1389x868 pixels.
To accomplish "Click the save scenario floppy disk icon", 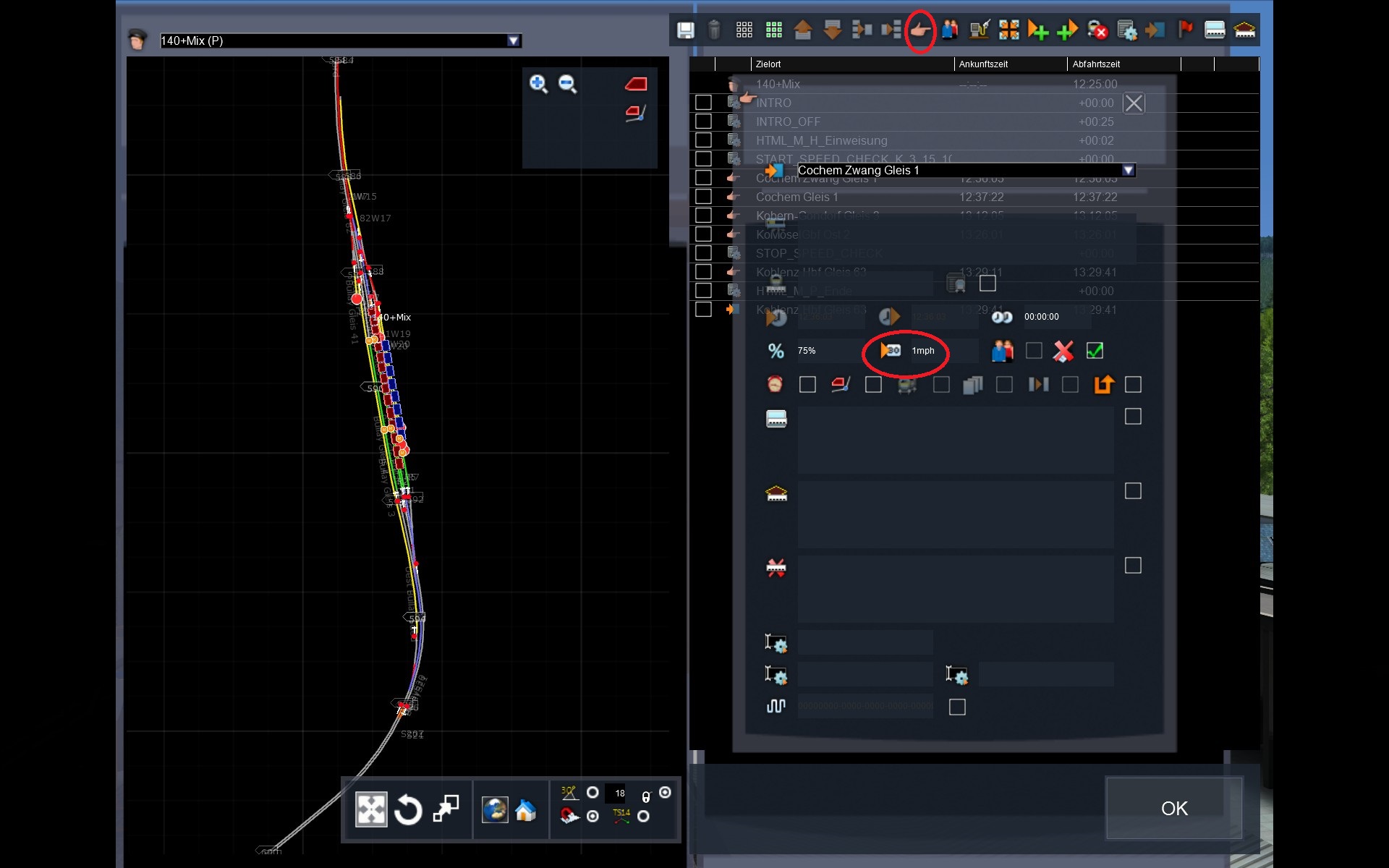I will 685,30.
